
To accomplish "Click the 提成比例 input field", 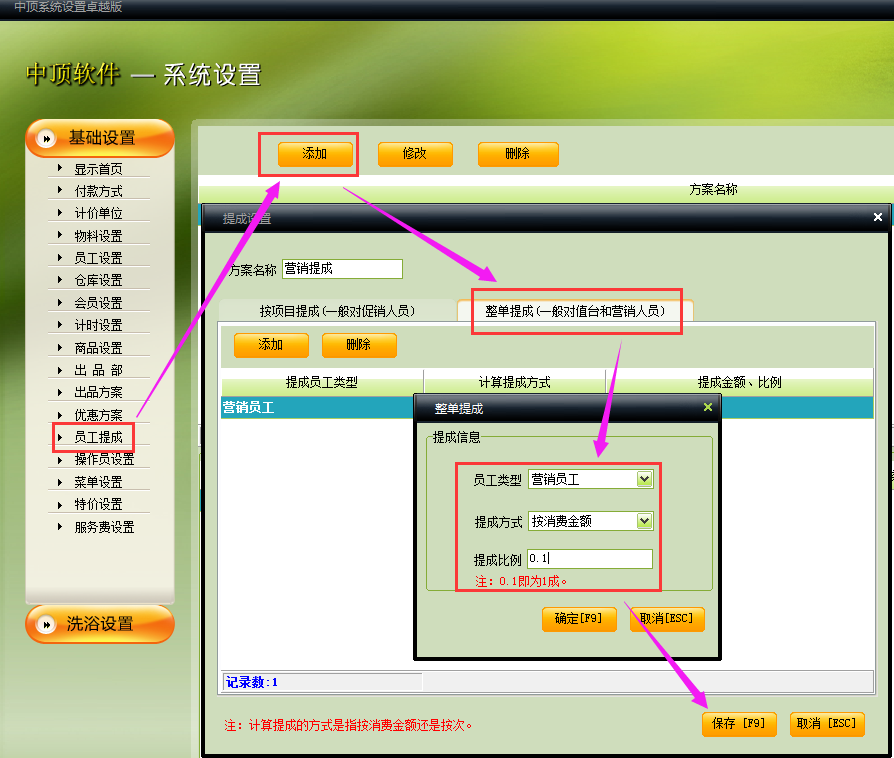I will (590, 559).
